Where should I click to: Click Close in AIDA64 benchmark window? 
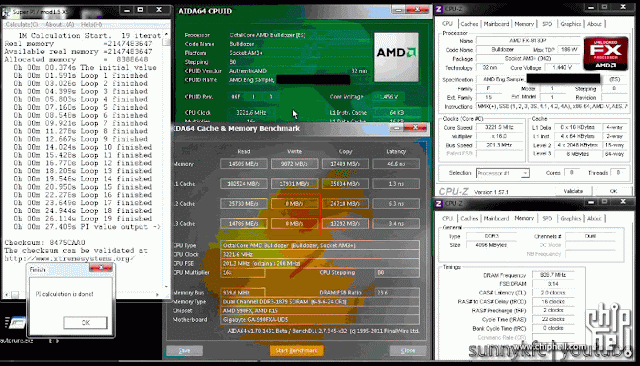pos(408,350)
